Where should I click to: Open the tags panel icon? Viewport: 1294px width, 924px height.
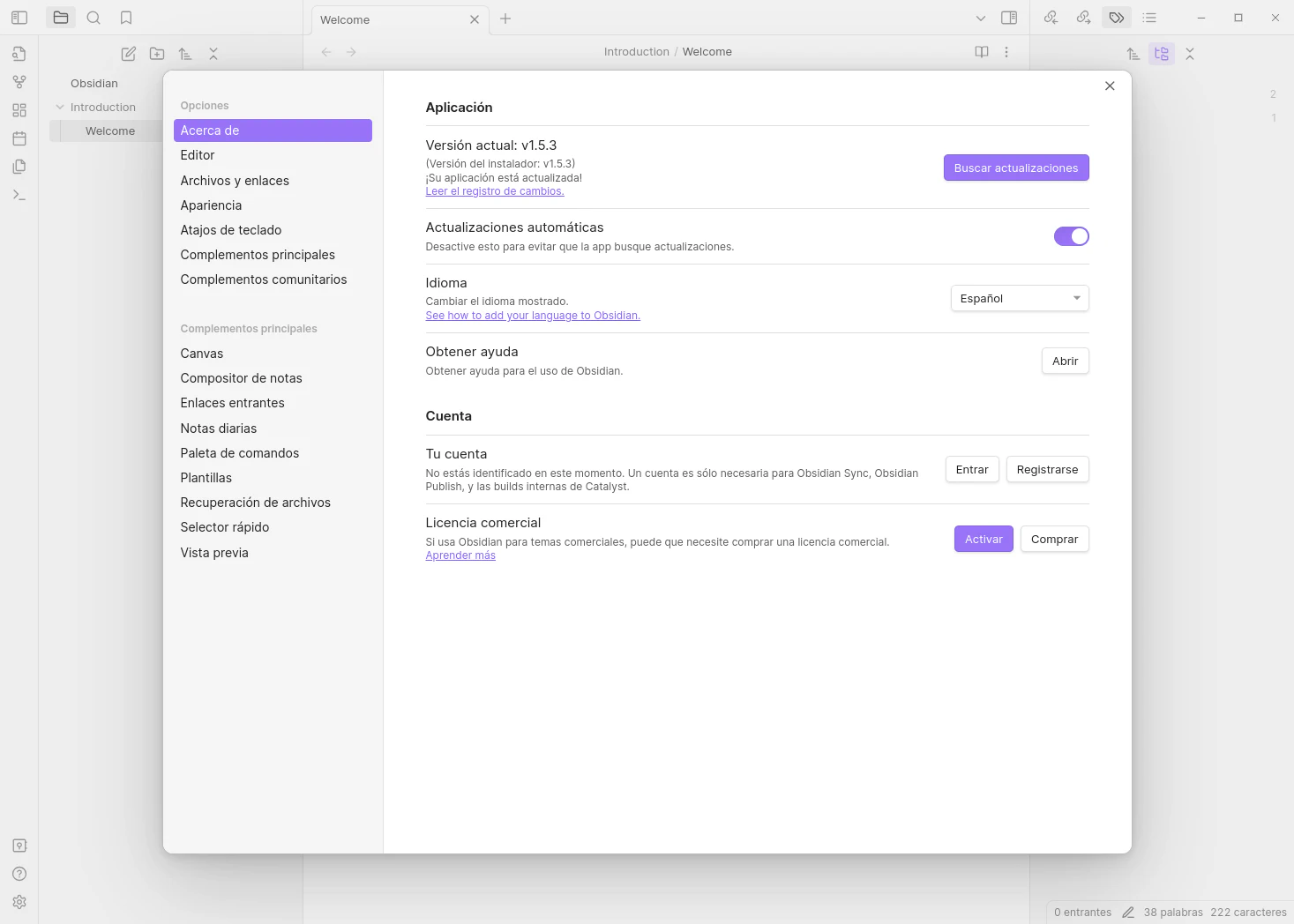point(1117,18)
